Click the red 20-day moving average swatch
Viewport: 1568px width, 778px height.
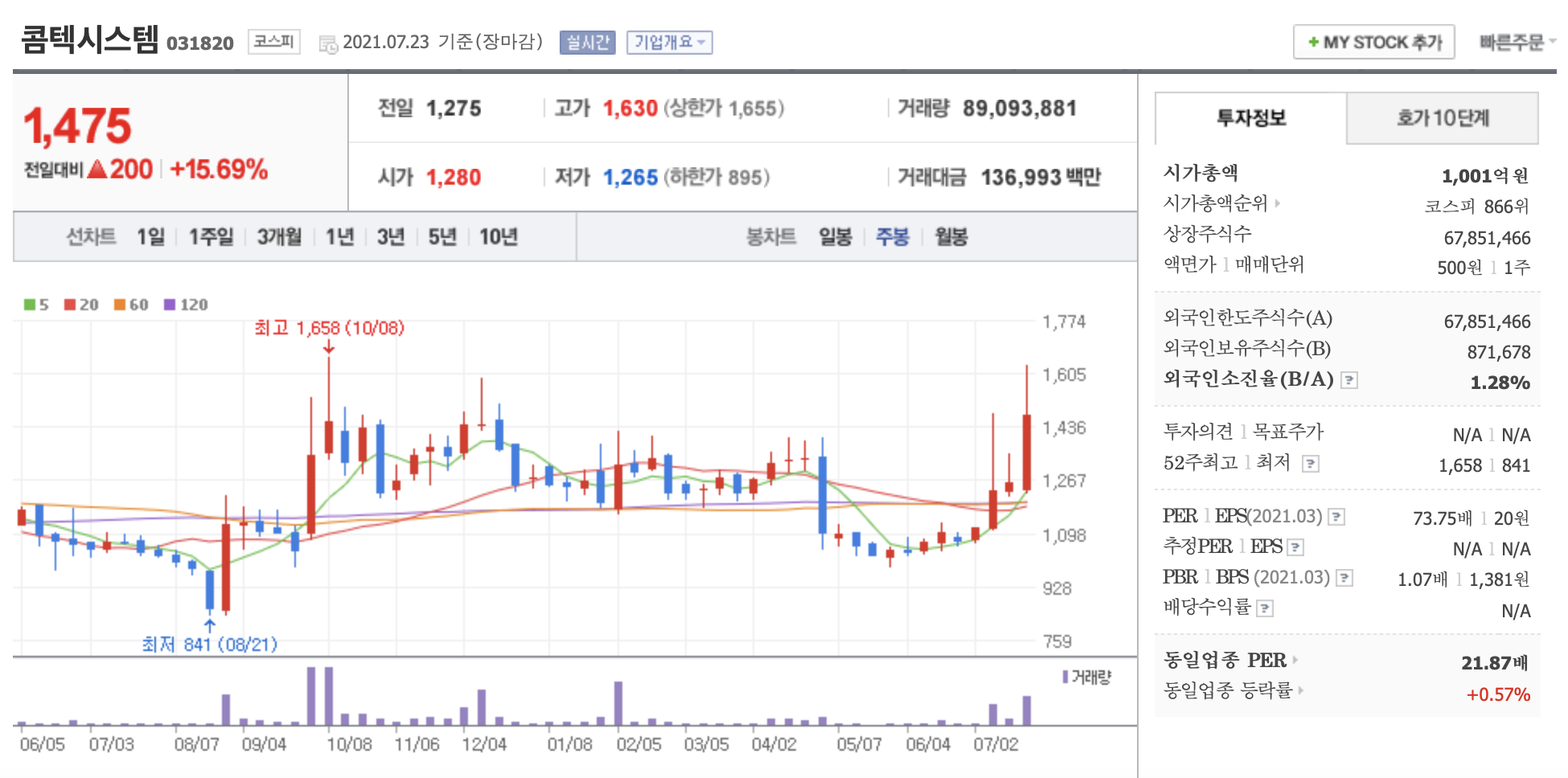coord(70,305)
